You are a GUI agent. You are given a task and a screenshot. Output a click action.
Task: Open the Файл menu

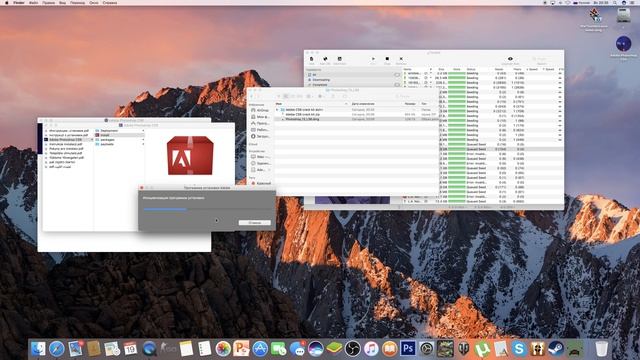(33, 2)
